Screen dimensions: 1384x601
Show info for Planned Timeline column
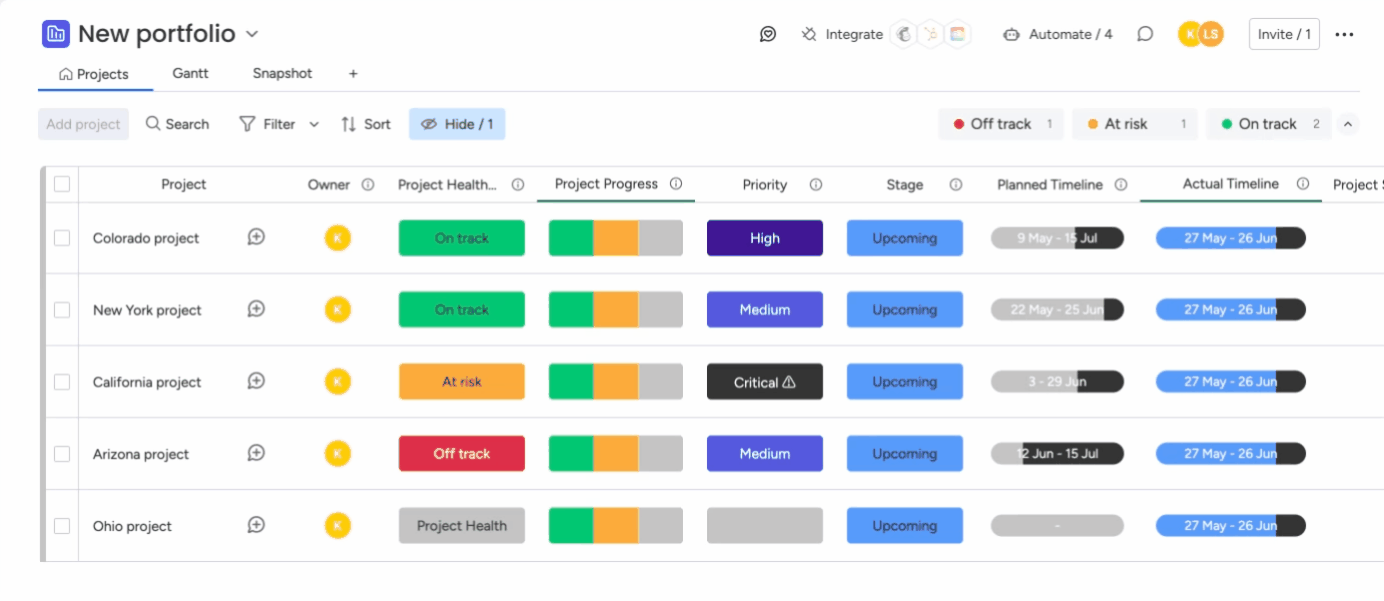tap(1121, 185)
